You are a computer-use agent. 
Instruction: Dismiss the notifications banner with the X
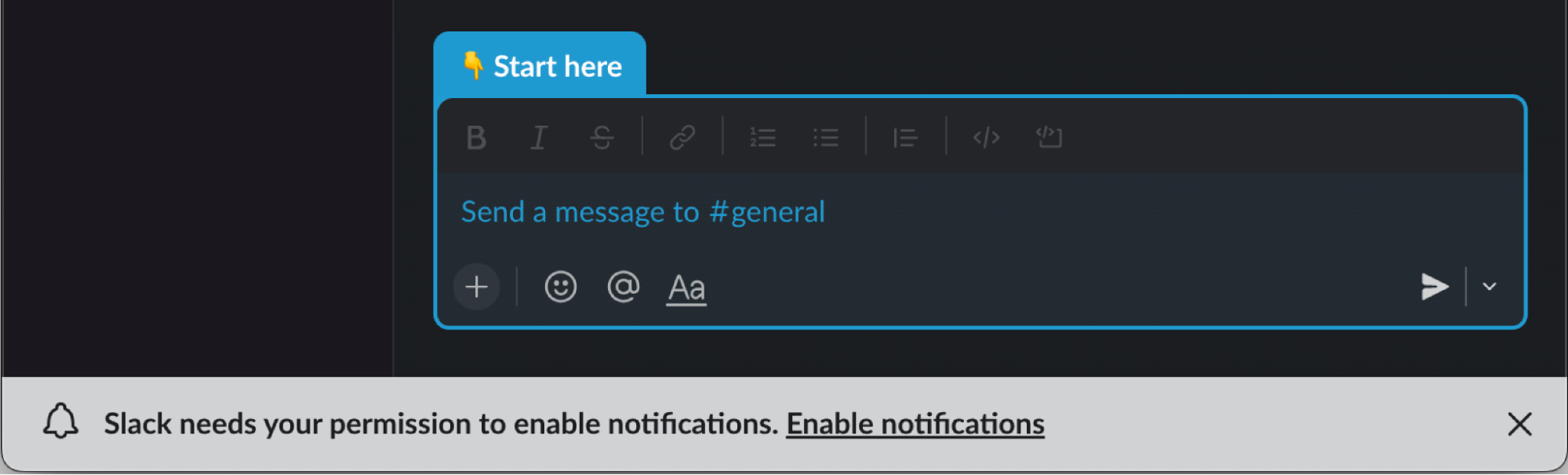click(1519, 424)
